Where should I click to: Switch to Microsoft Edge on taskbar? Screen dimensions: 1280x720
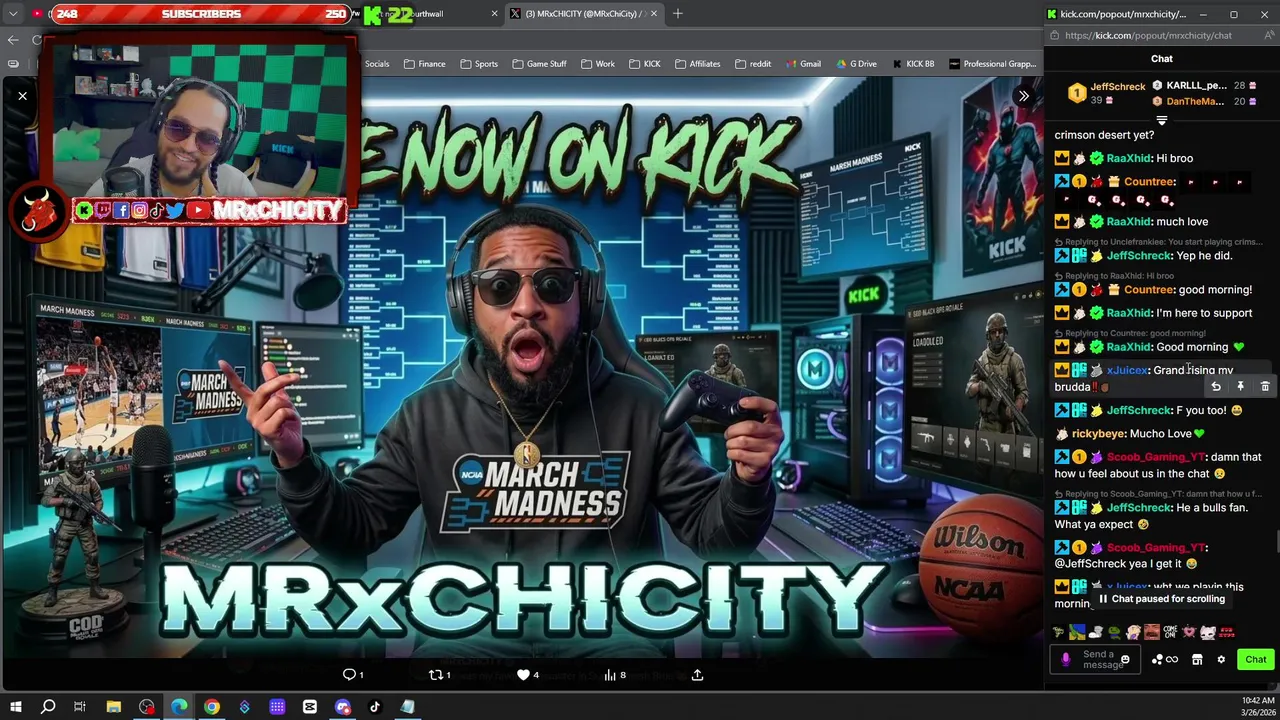point(179,707)
